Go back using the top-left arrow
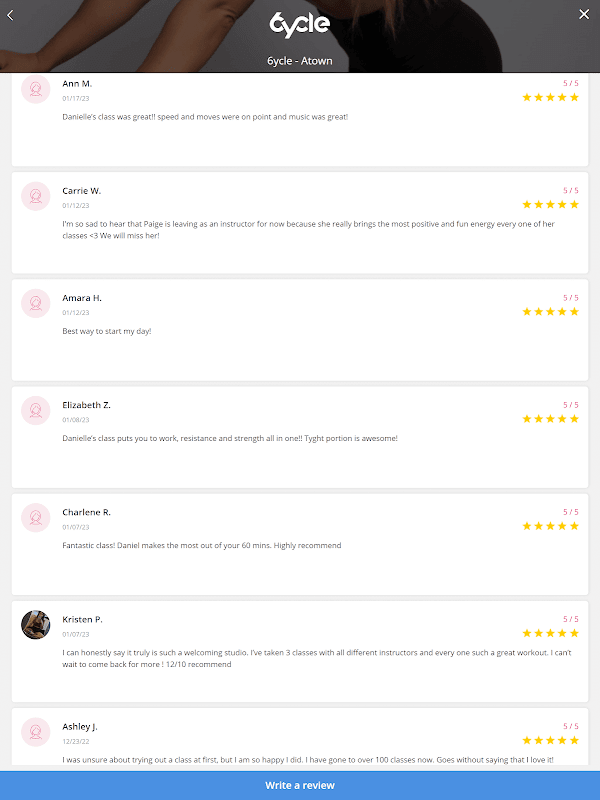600x800 pixels. pos(11,14)
